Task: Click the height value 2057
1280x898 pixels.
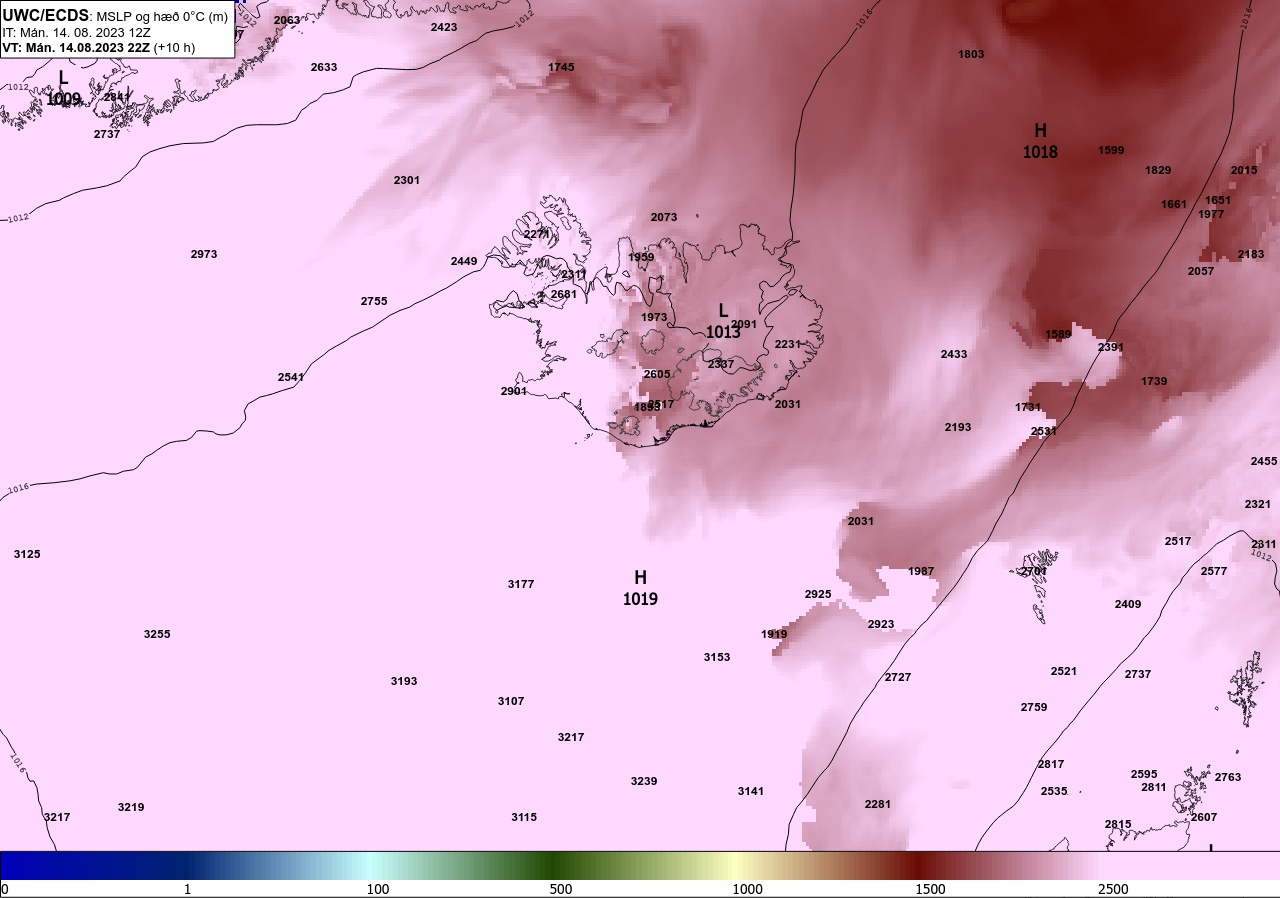Action: [1201, 271]
